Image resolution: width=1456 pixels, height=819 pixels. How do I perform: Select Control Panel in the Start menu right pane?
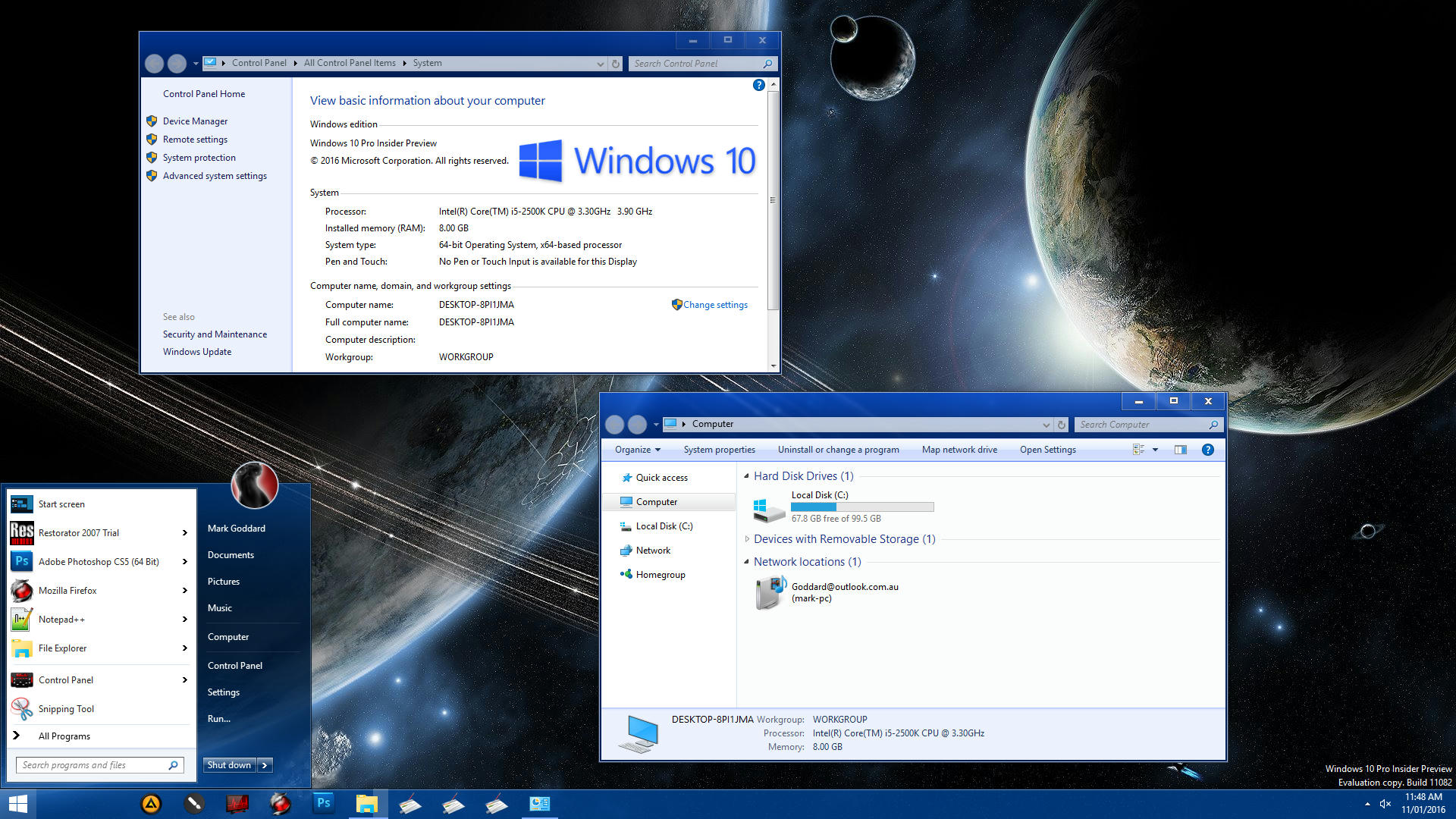[x=235, y=666]
